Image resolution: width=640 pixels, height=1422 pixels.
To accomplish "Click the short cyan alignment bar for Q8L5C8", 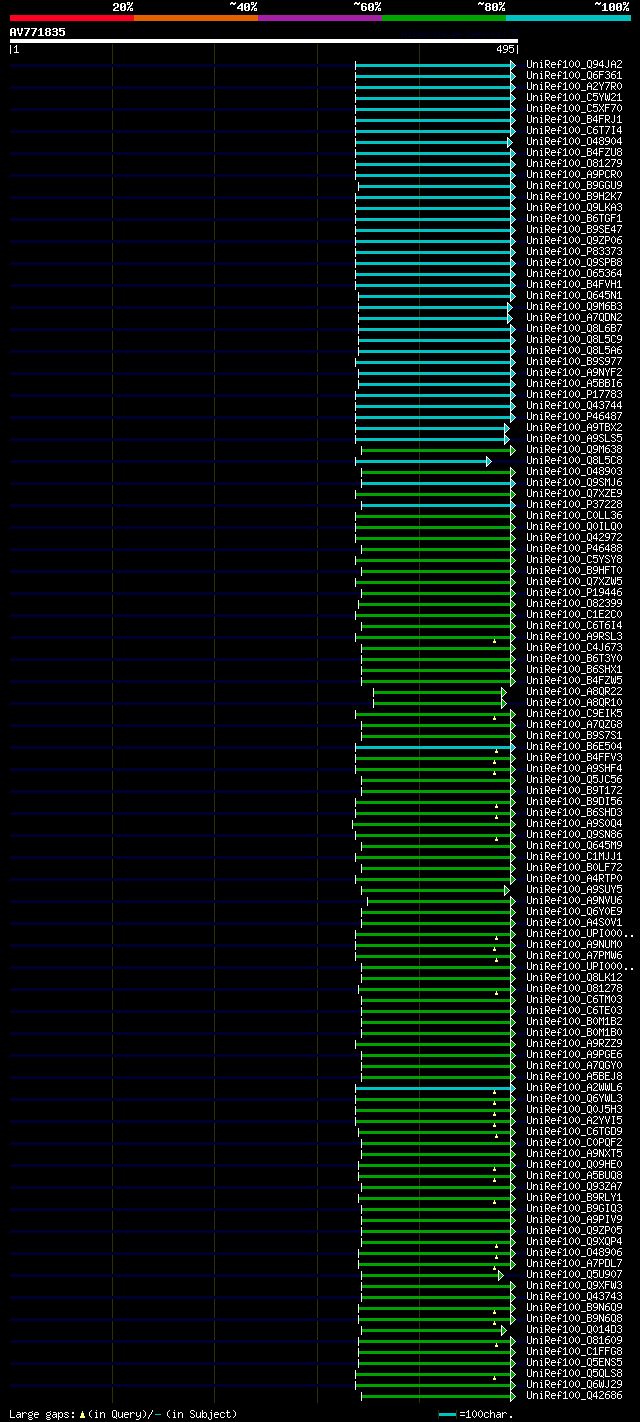I will [x=423, y=461].
